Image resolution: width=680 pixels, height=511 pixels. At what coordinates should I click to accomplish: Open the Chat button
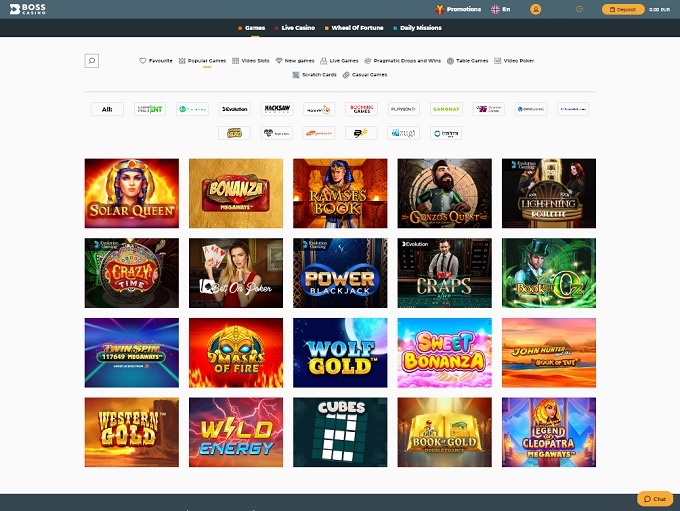click(655, 499)
